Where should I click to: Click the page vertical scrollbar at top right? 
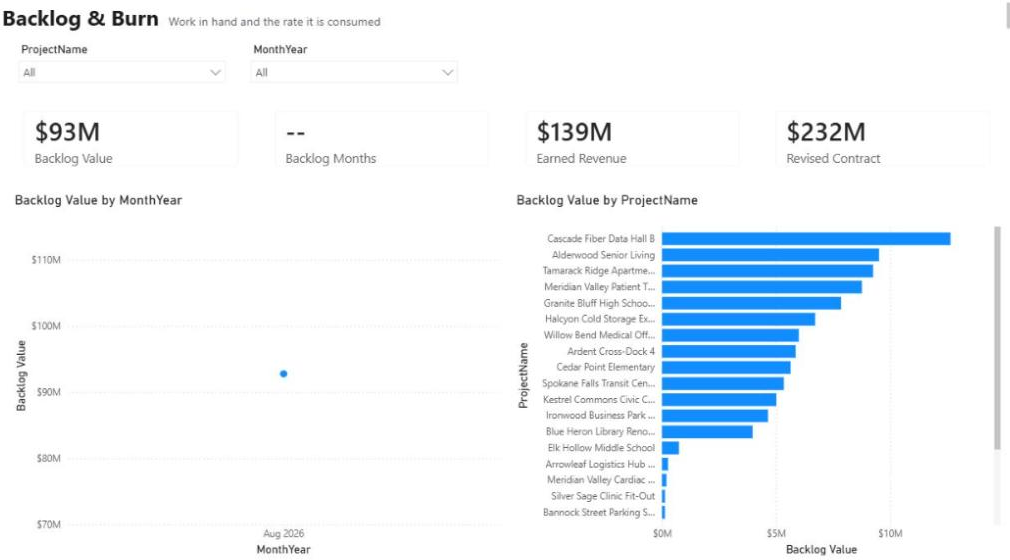point(1007,14)
